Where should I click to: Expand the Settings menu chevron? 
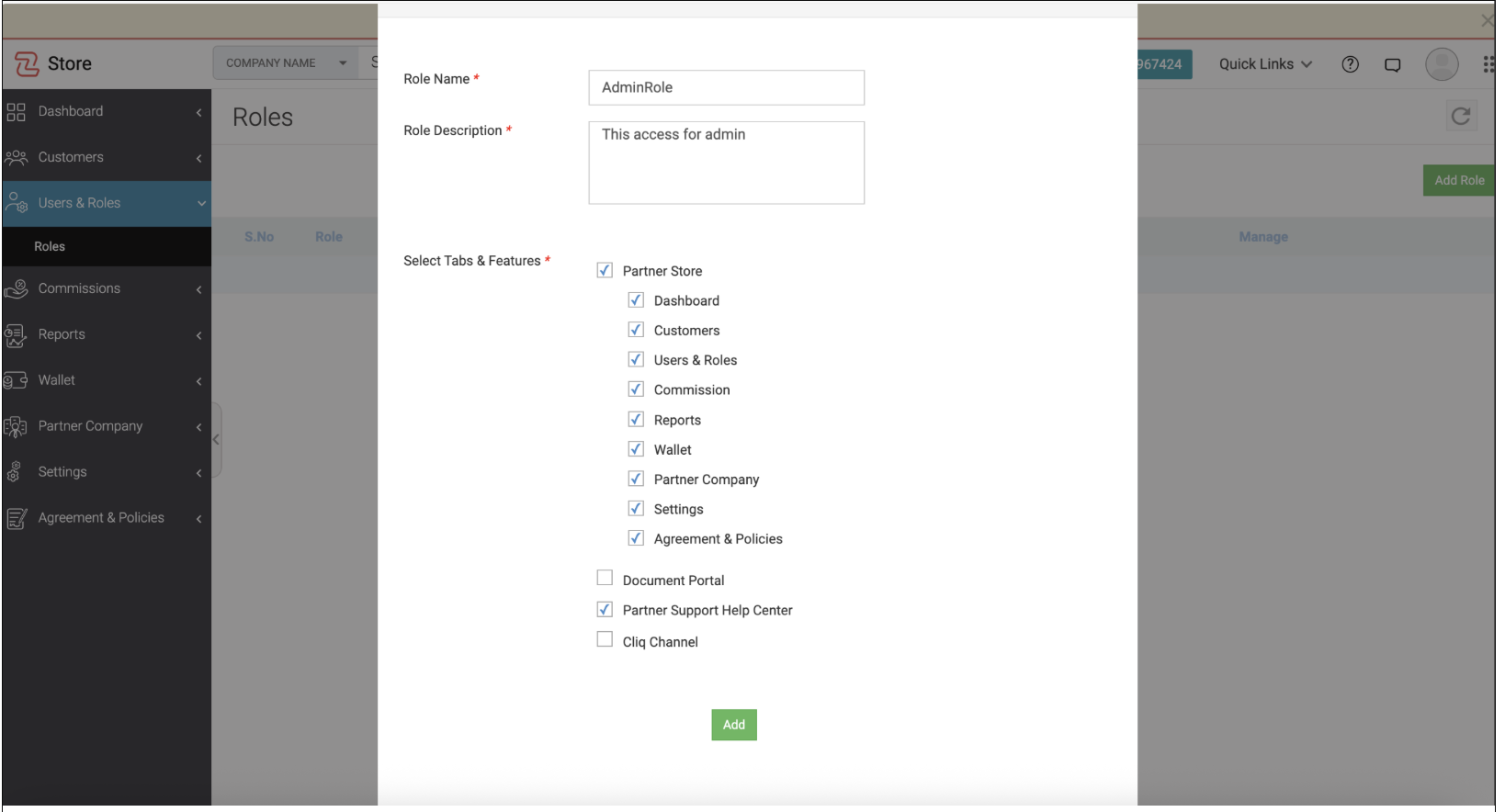point(198,473)
